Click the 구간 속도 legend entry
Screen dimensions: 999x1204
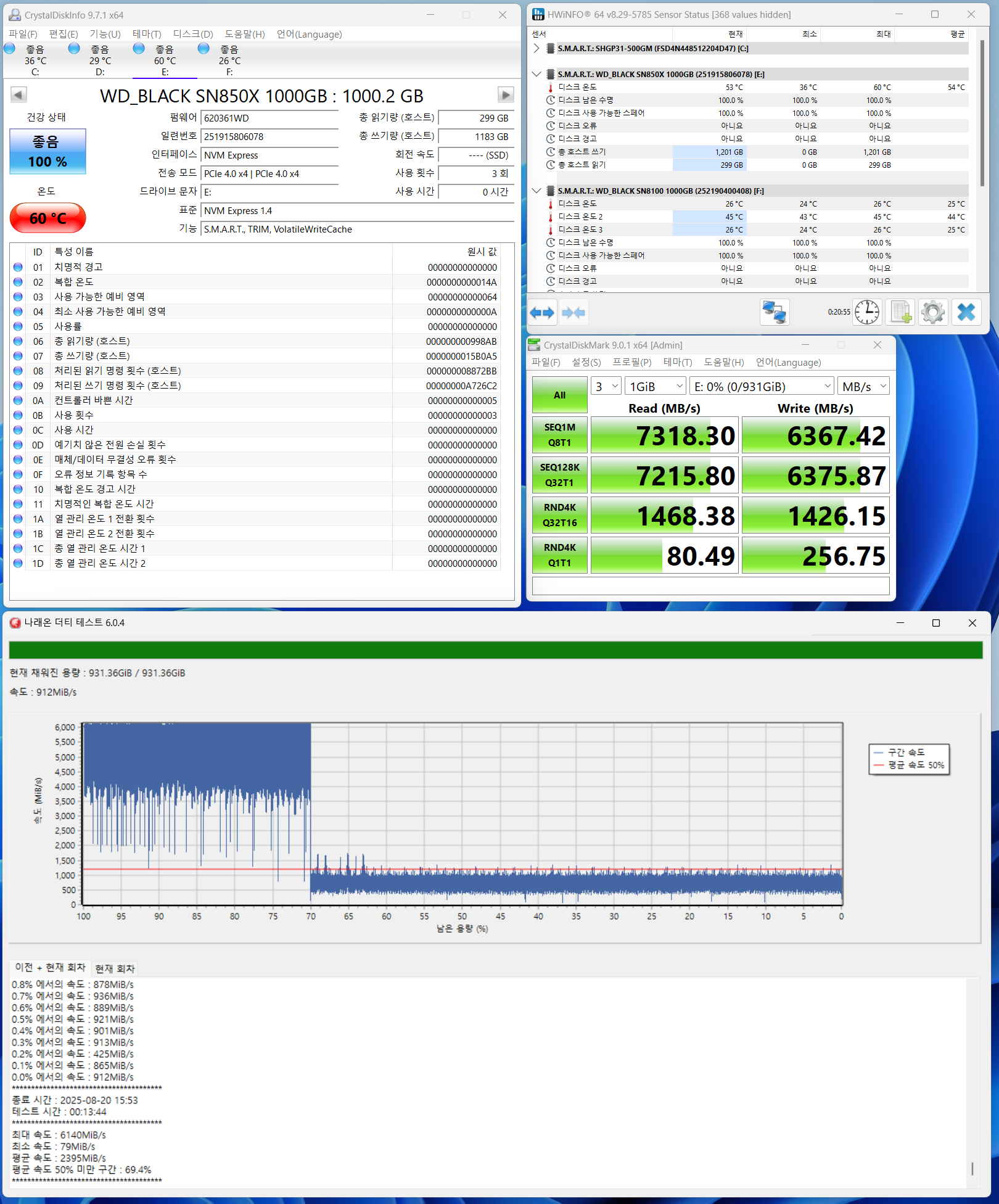coord(899,752)
